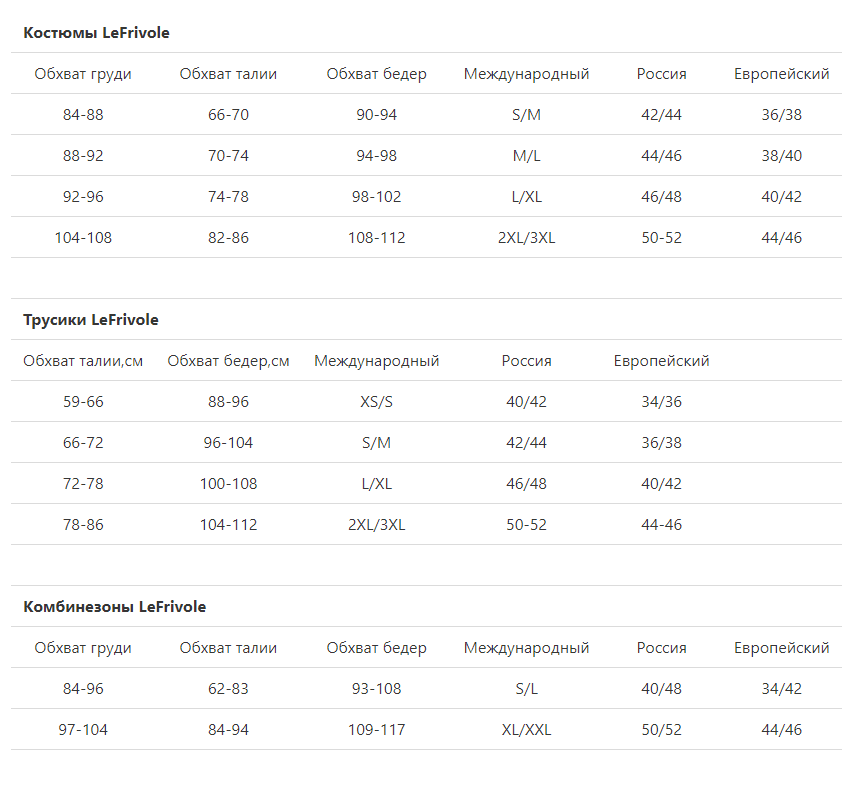Image resolution: width=856 pixels, height=787 pixels.
Task: Click the 109-117 hip measurement value
Action: 376,730
